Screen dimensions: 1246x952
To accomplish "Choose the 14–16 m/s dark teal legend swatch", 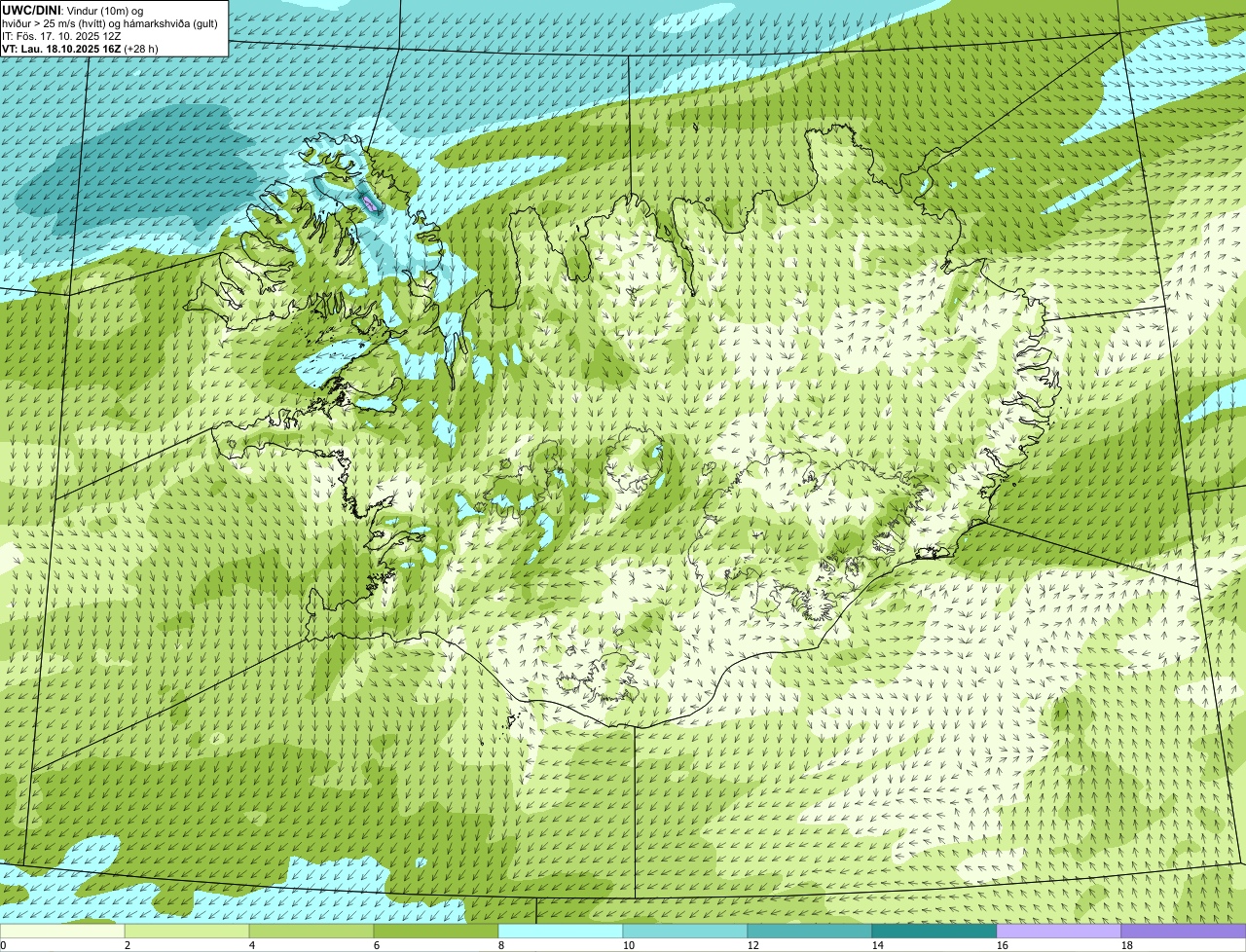I will pyautogui.click(x=934, y=932).
